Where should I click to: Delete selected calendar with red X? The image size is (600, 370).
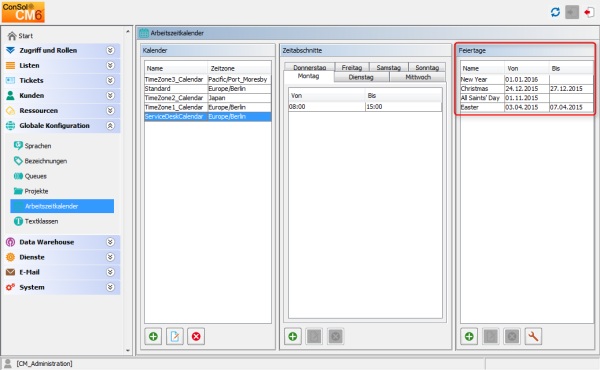click(x=196, y=336)
